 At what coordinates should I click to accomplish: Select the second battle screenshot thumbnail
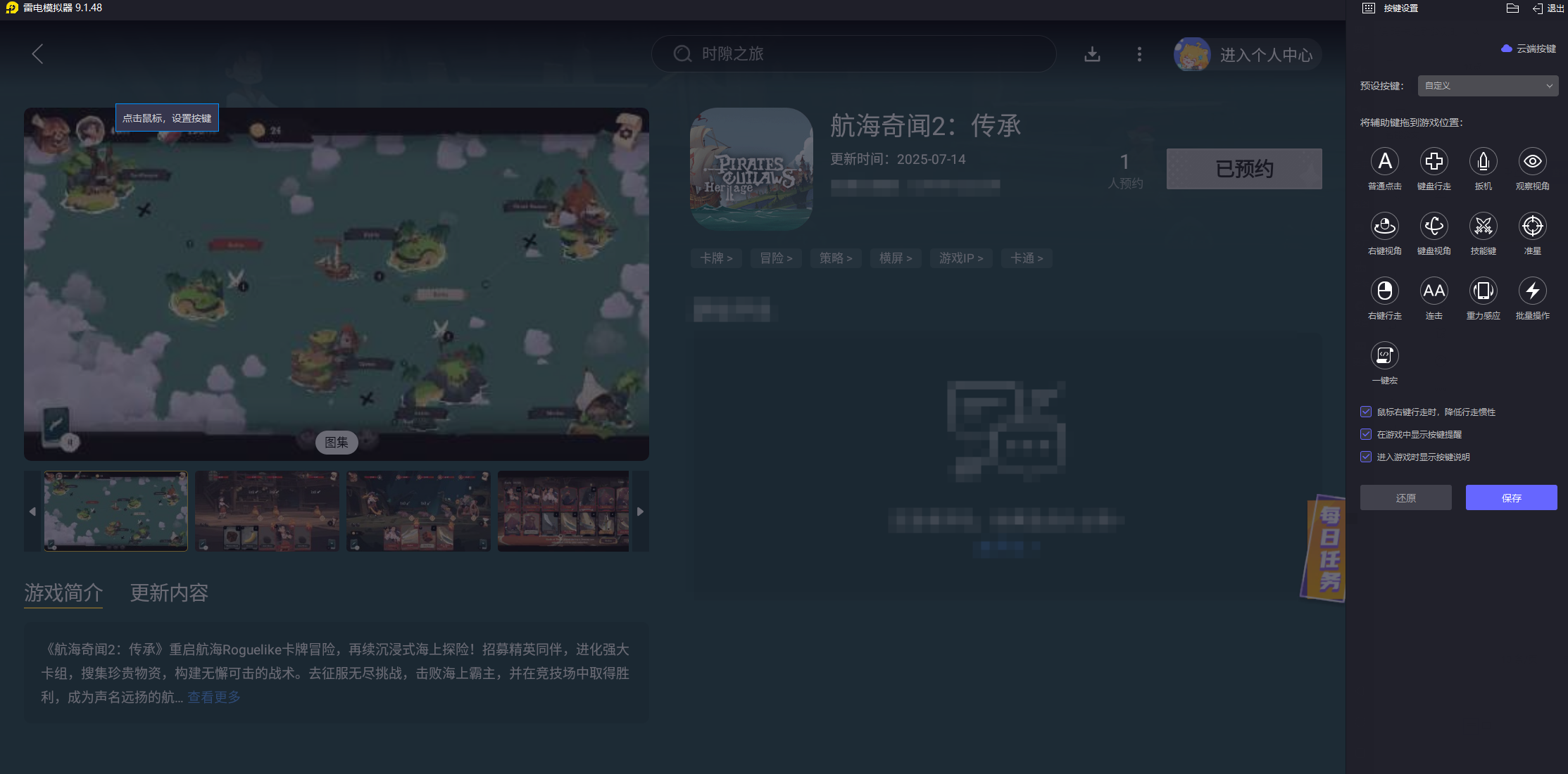(267, 511)
